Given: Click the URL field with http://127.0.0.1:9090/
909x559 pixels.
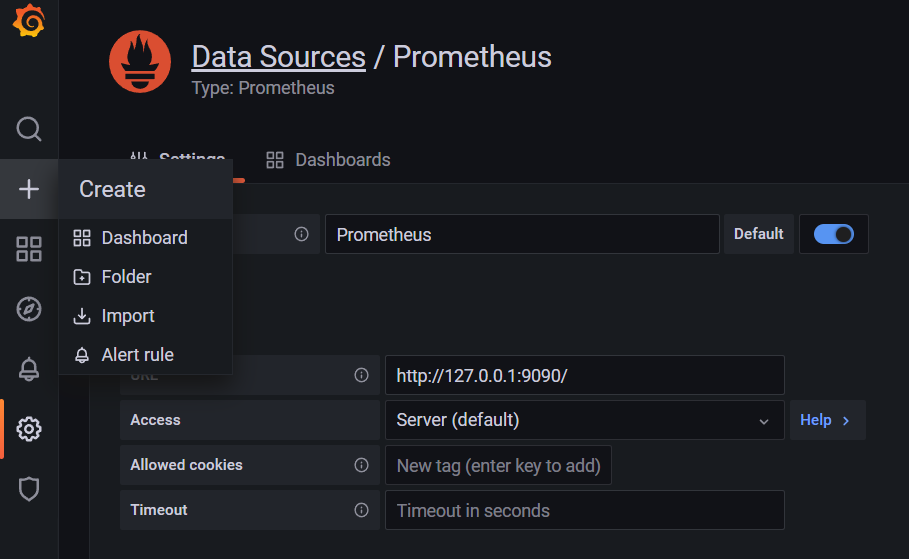Looking at the screenshot, I should coord(584,375).
